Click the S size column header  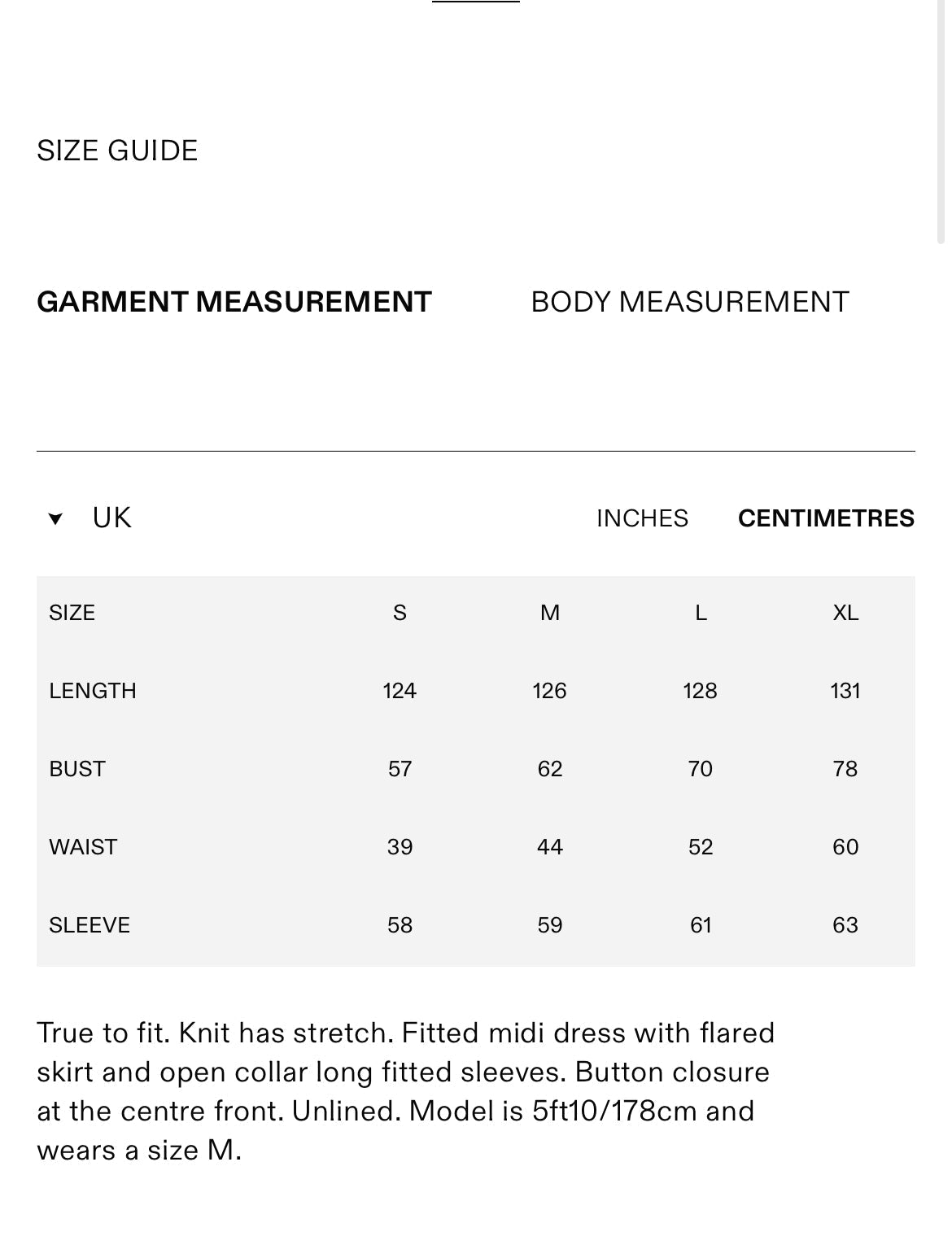pos(400,613)
